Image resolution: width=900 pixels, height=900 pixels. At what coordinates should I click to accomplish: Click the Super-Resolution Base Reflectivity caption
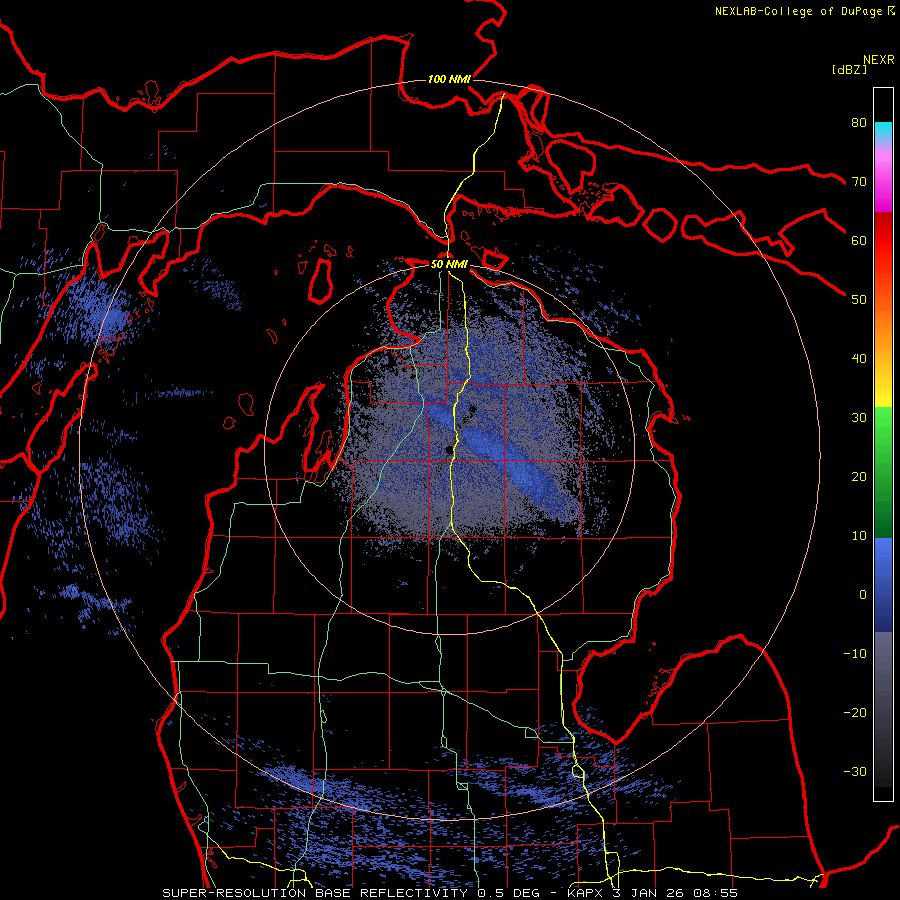click(450, 893)
